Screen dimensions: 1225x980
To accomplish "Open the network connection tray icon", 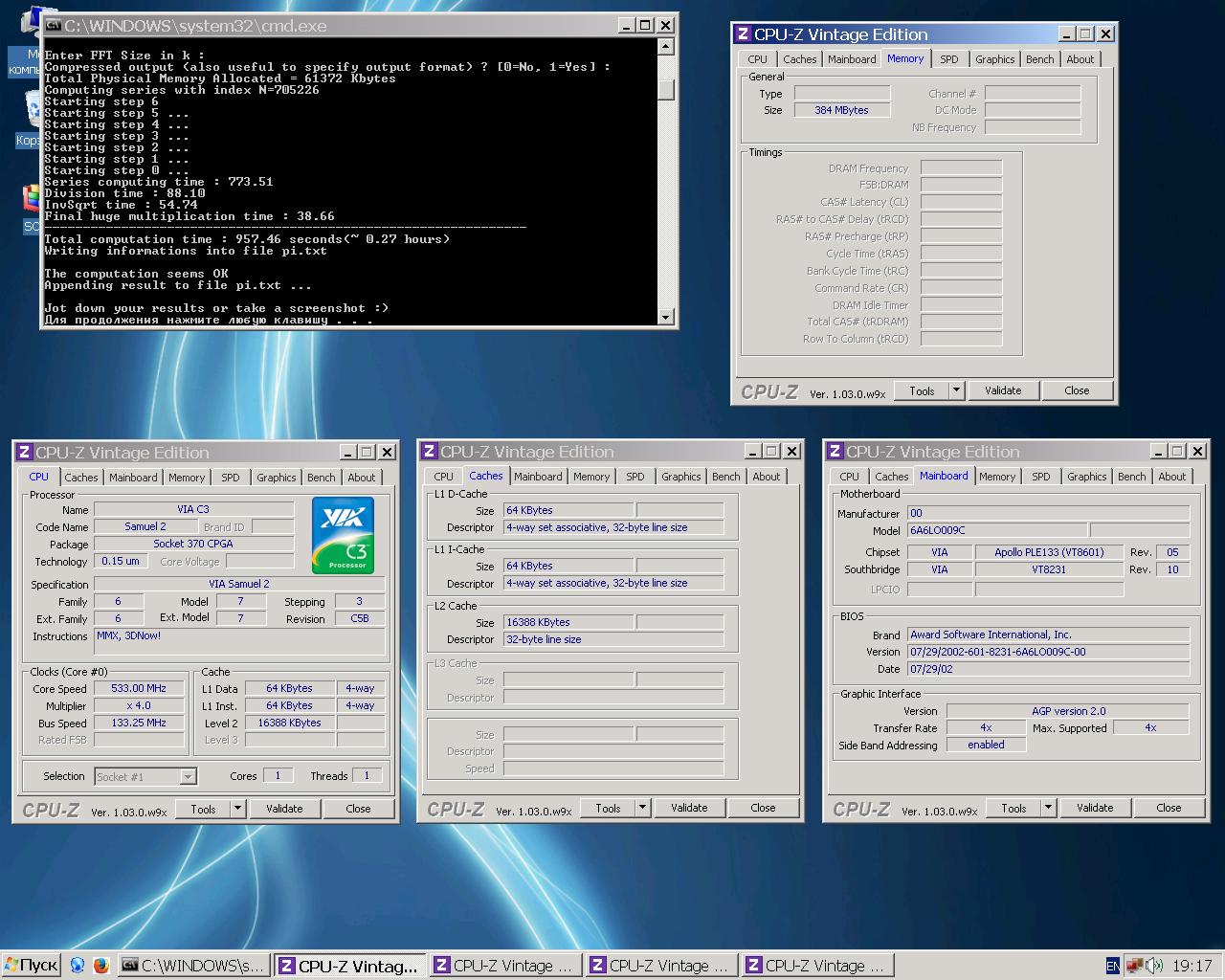I will coord(1134,966).
